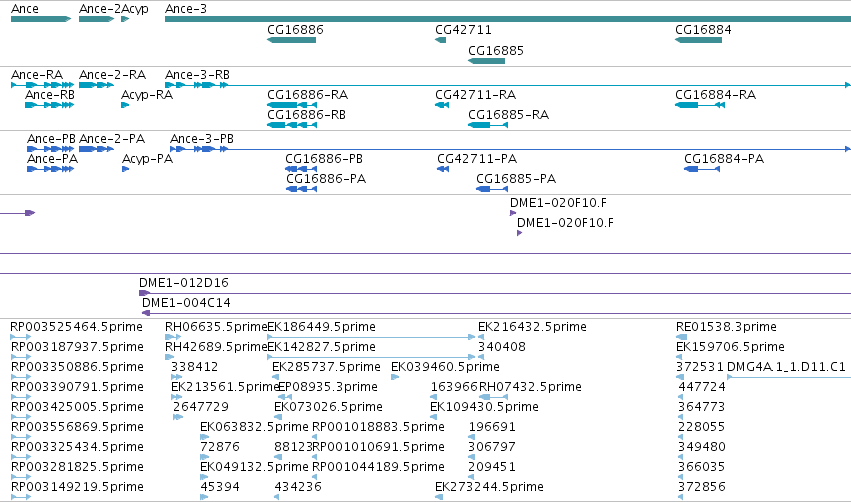Click the Ance gene arrow glyph
851x502 pixels.
pos(41,19)
